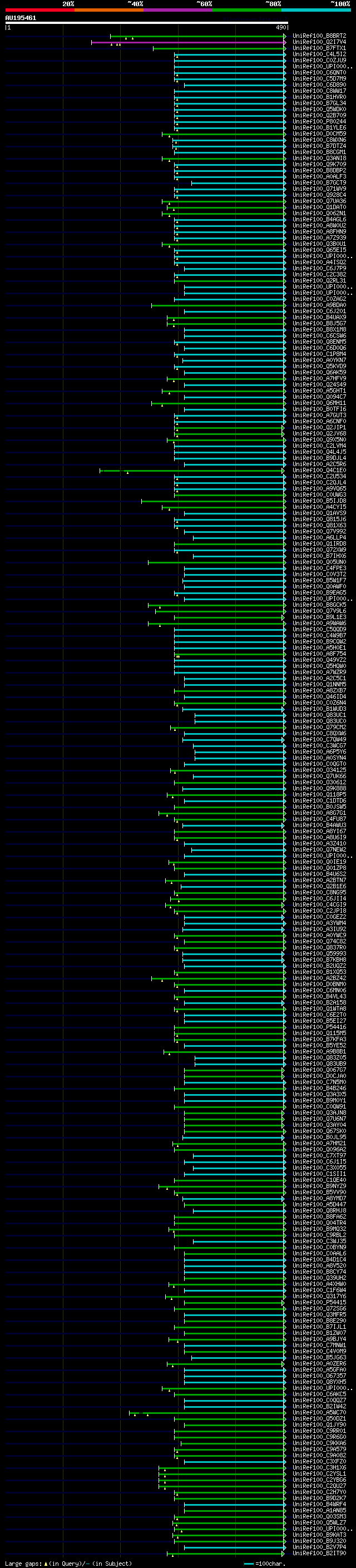Click the purple ~60% identity legend segment
The height and width of the screenshot is (1568, 356).
[x=177, y=11]
